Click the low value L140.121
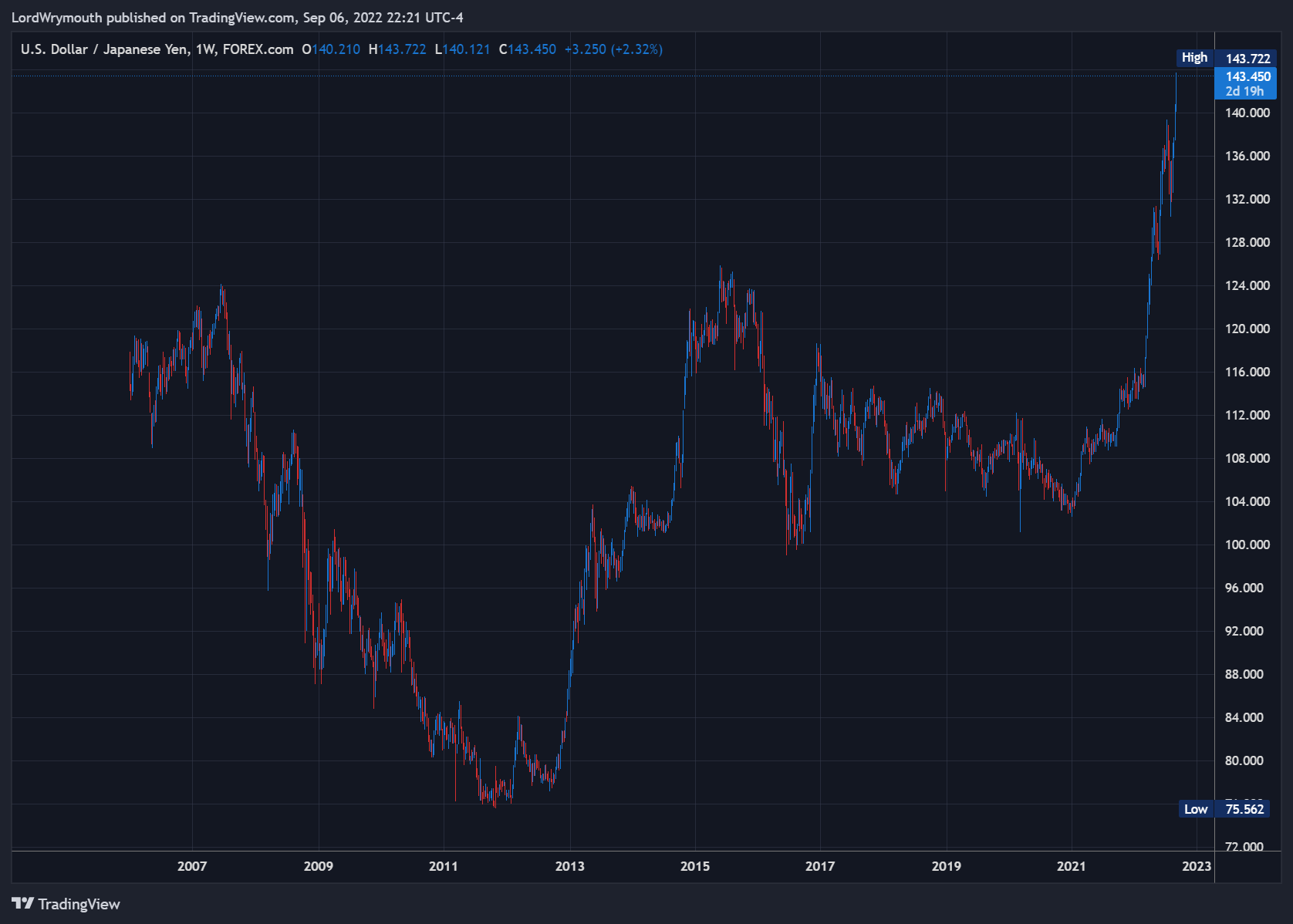 click(463, 49)
